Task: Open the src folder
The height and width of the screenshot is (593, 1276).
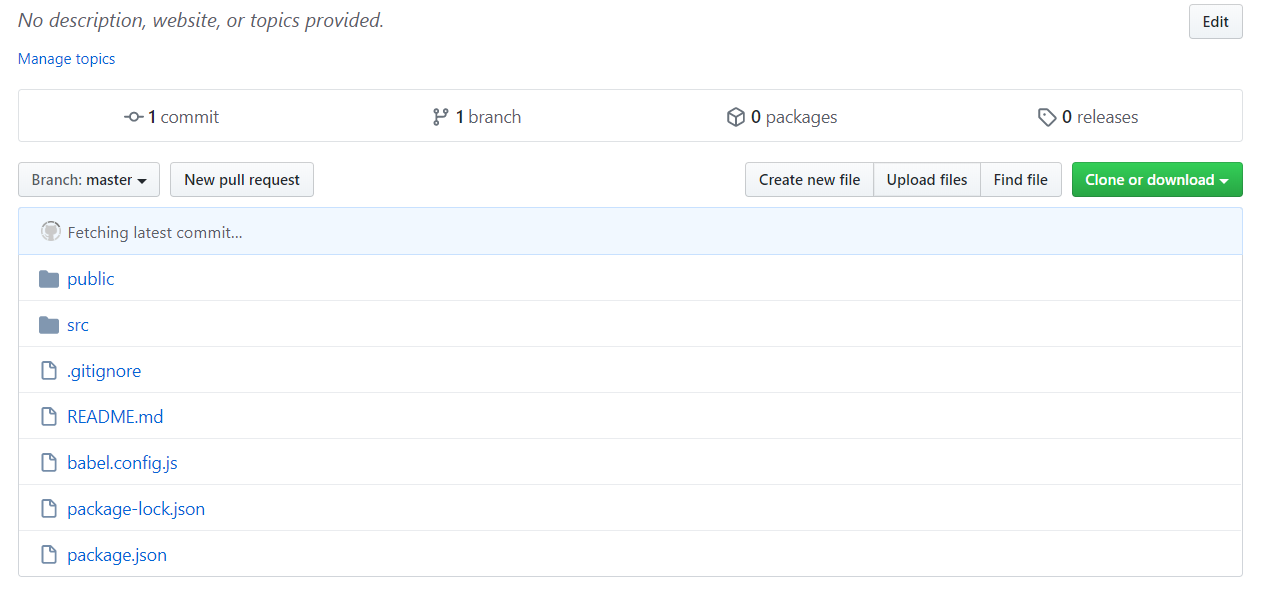Action: pos(78,325)
